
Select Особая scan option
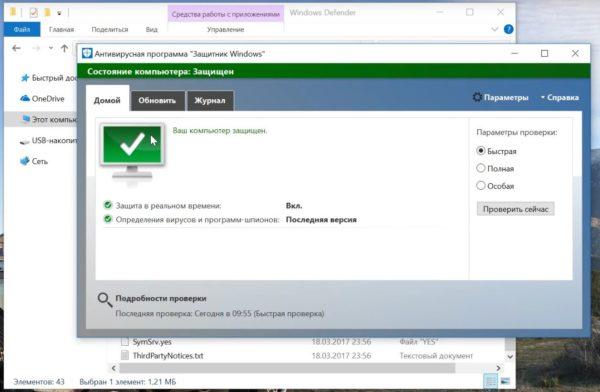pyautogui.click(x=481, y=186)
